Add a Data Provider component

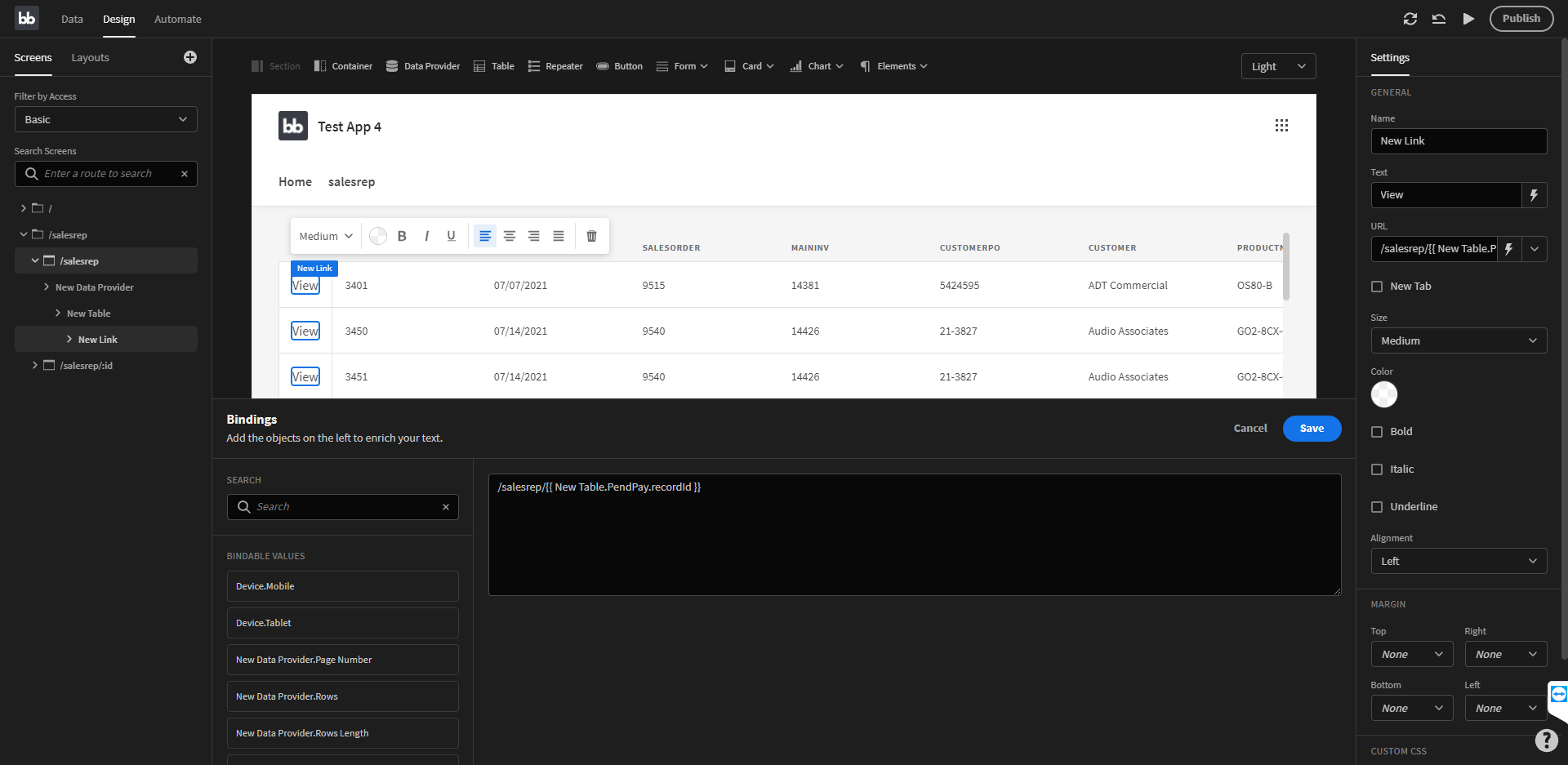422,66
